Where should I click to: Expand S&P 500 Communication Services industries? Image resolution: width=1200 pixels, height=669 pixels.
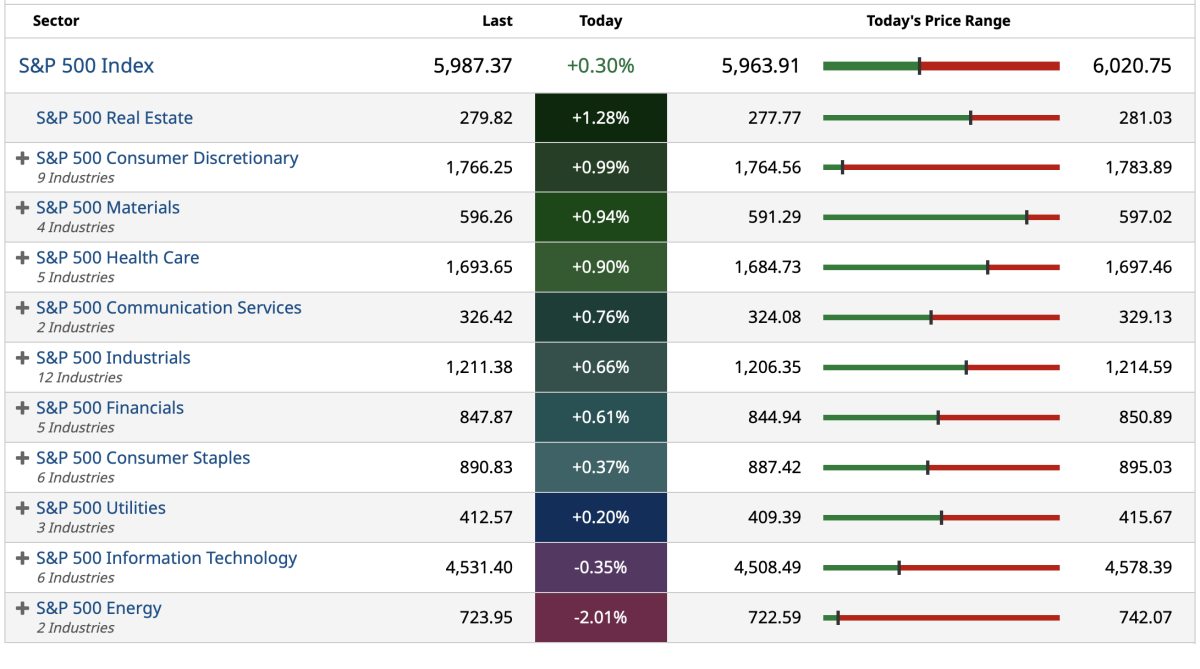tap(23, 308)
